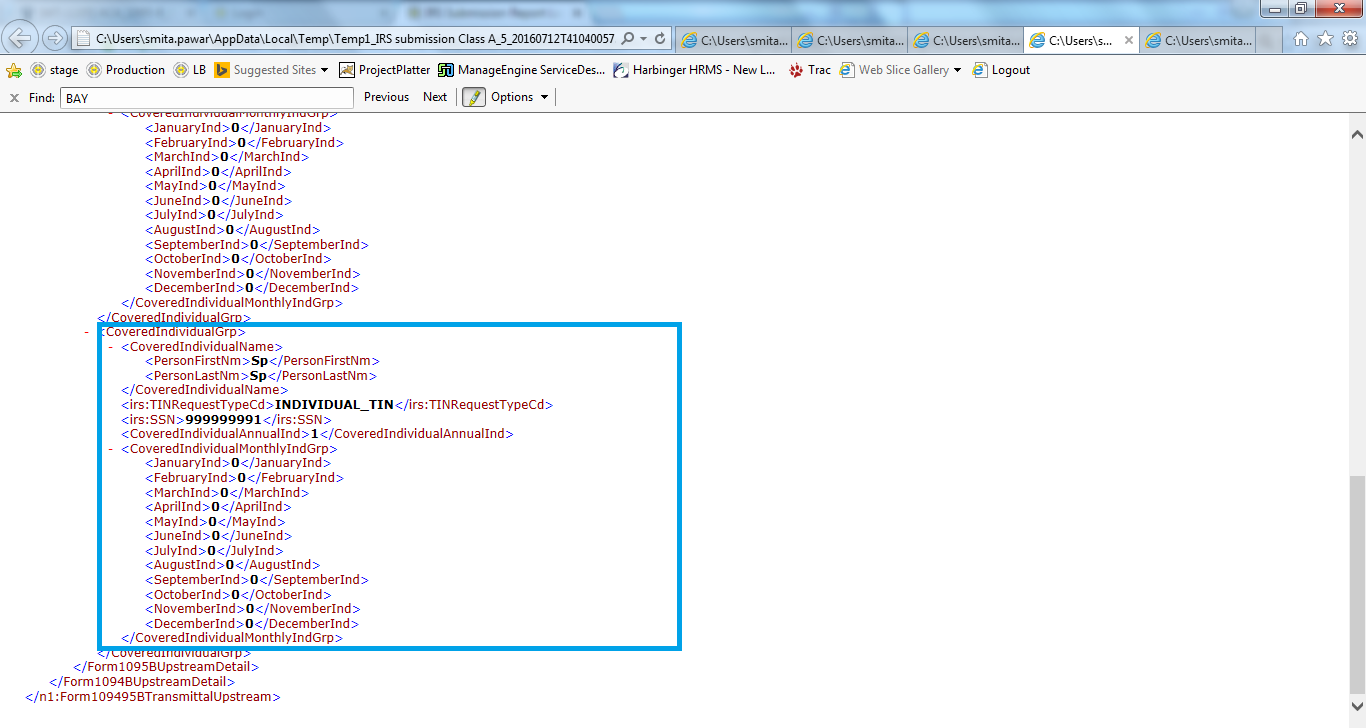The image size is (1366, 728).
Task: Collapse the CoveredIndividualMonthlyIndGrp node below CoveredIndividualAnnualInd
Action: [x=111, y=448]
